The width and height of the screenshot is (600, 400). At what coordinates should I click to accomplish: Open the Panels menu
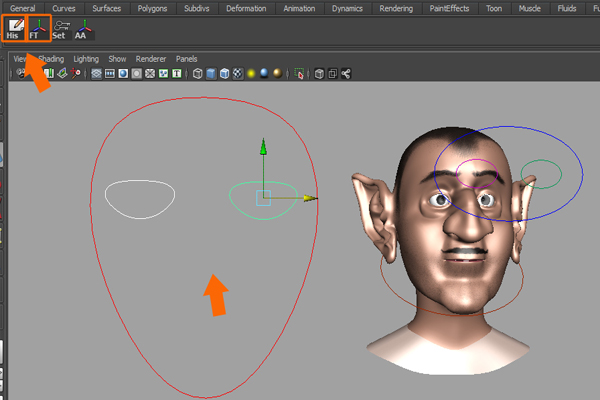click(x=186, y=59)
